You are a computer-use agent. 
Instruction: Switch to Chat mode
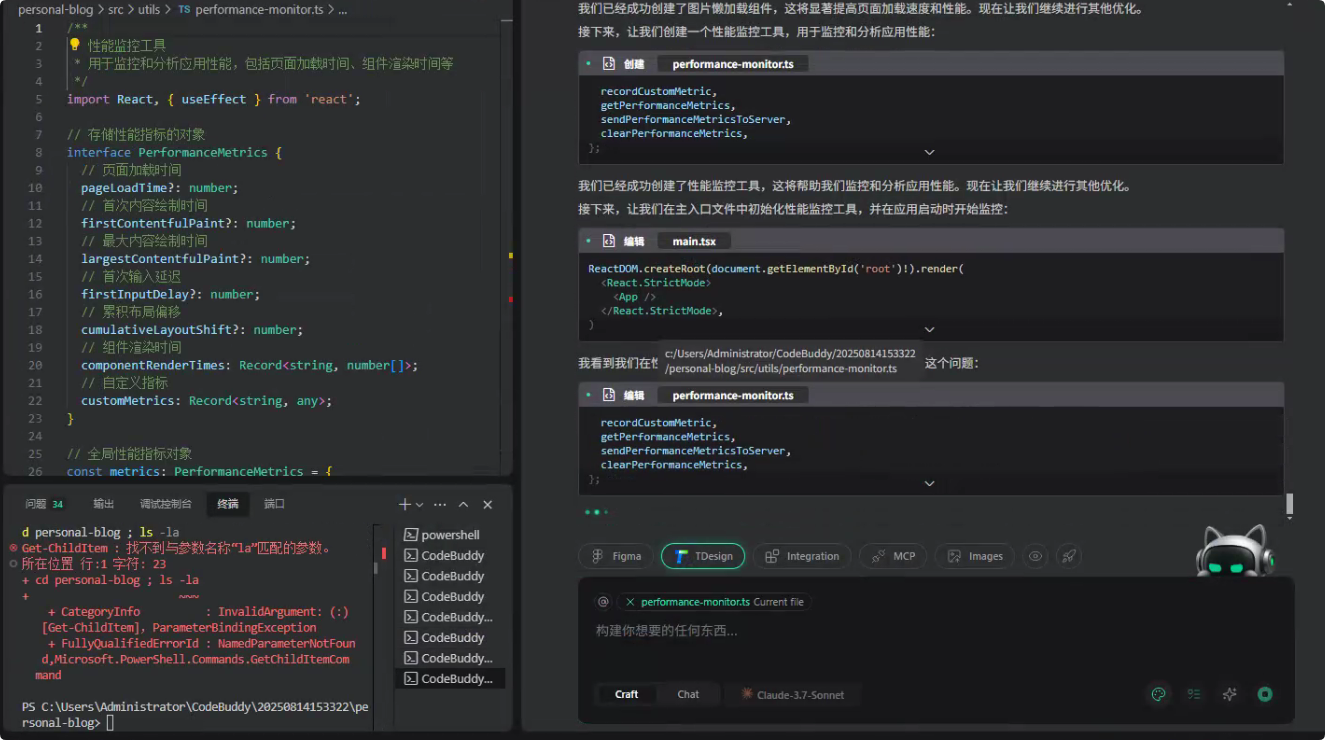coord(689,694)
